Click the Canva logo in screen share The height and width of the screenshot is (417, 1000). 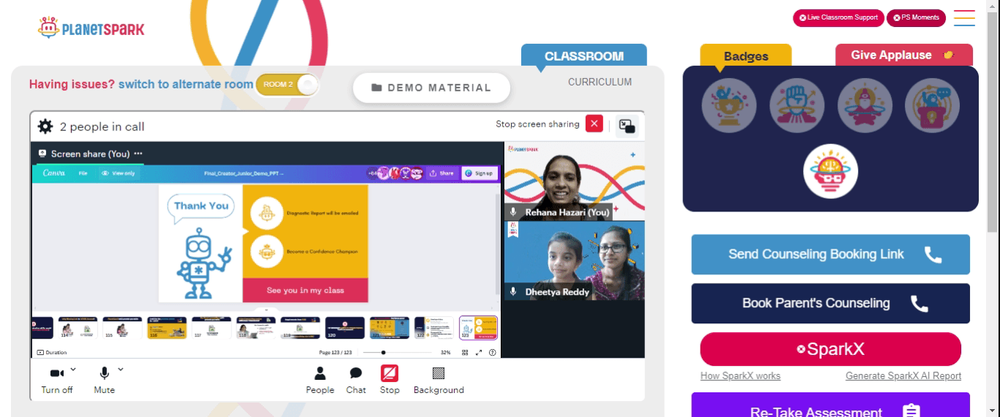coord(52,173)
